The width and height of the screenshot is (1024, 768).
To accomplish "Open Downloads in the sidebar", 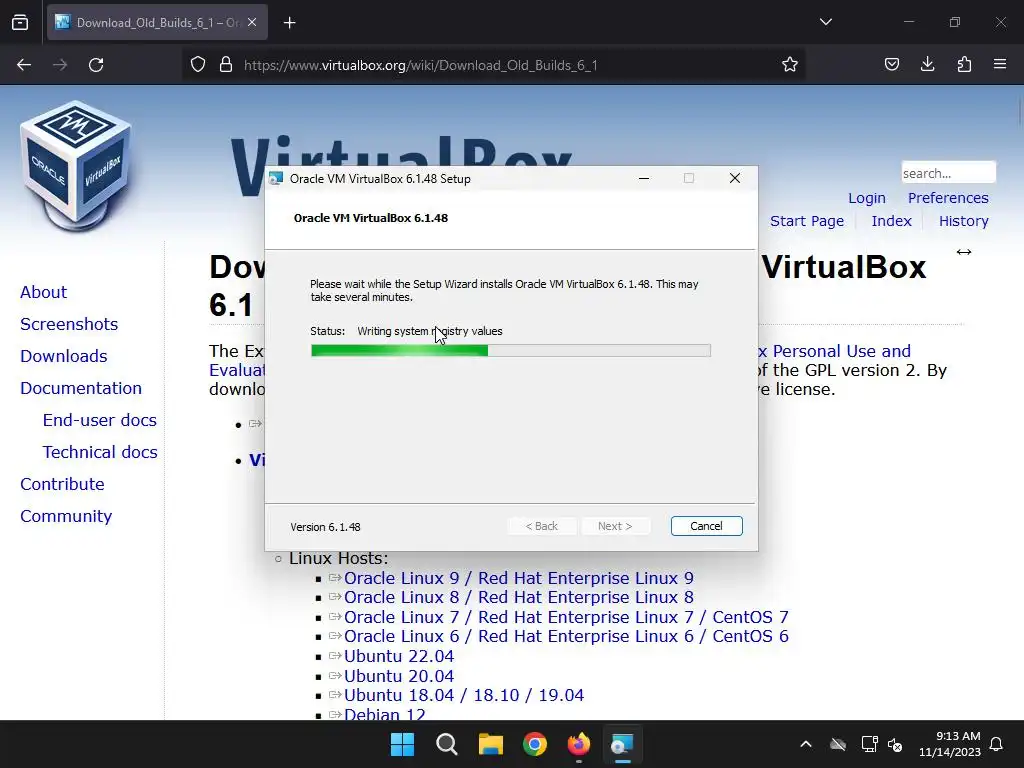I will click(x=63, y=357).
